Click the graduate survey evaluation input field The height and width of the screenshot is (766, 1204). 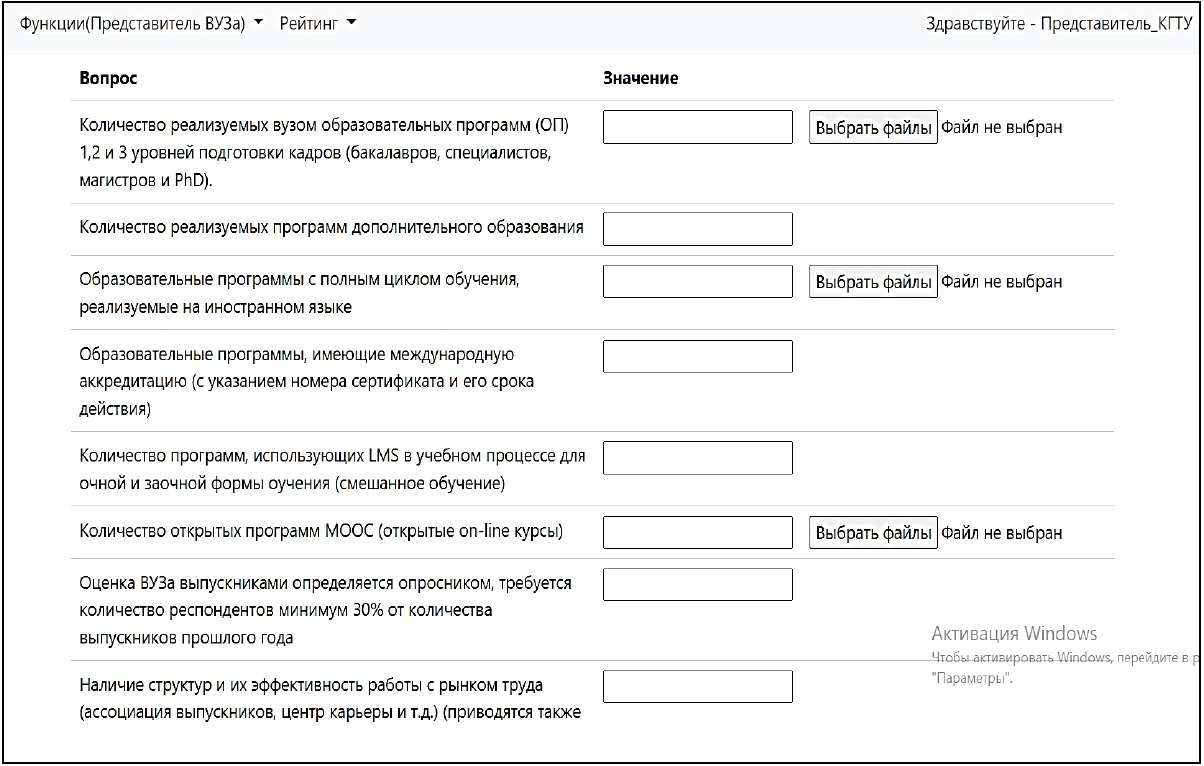(x=698, y=585)
